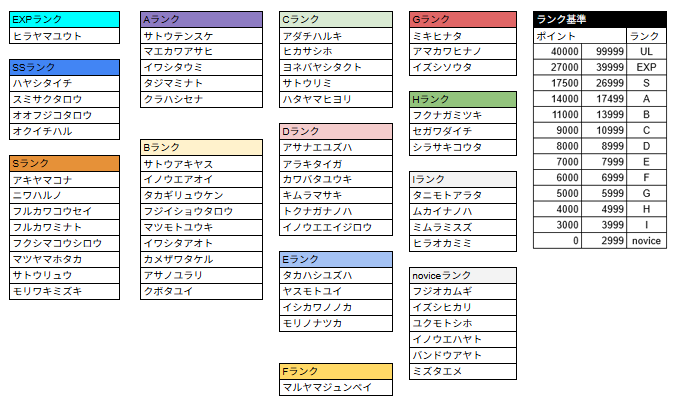
Task: Click the black ランク基準 header cell
Action: coord(600,20)
